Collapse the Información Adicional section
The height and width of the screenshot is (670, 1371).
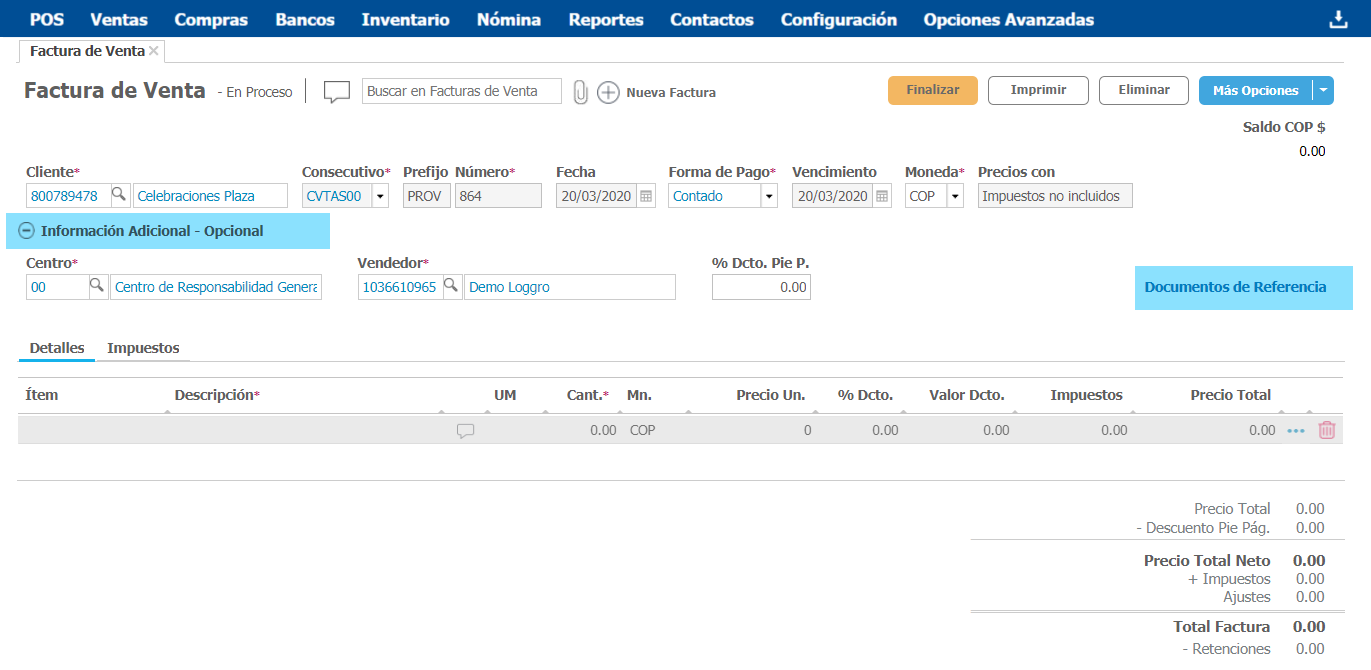[x=27, y=231]
